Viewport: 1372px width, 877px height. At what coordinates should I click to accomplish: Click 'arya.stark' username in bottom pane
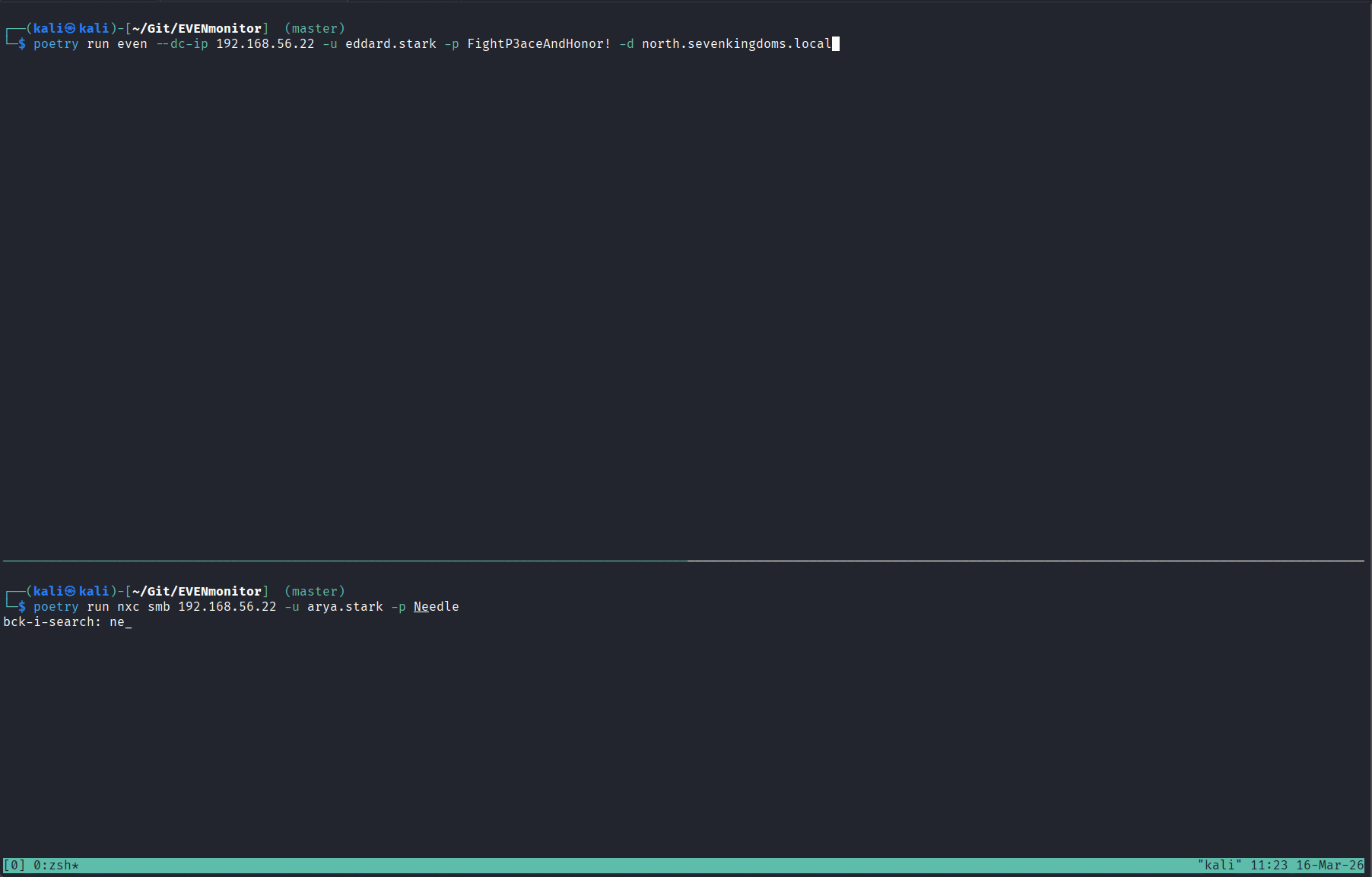[x=345, y=606]
